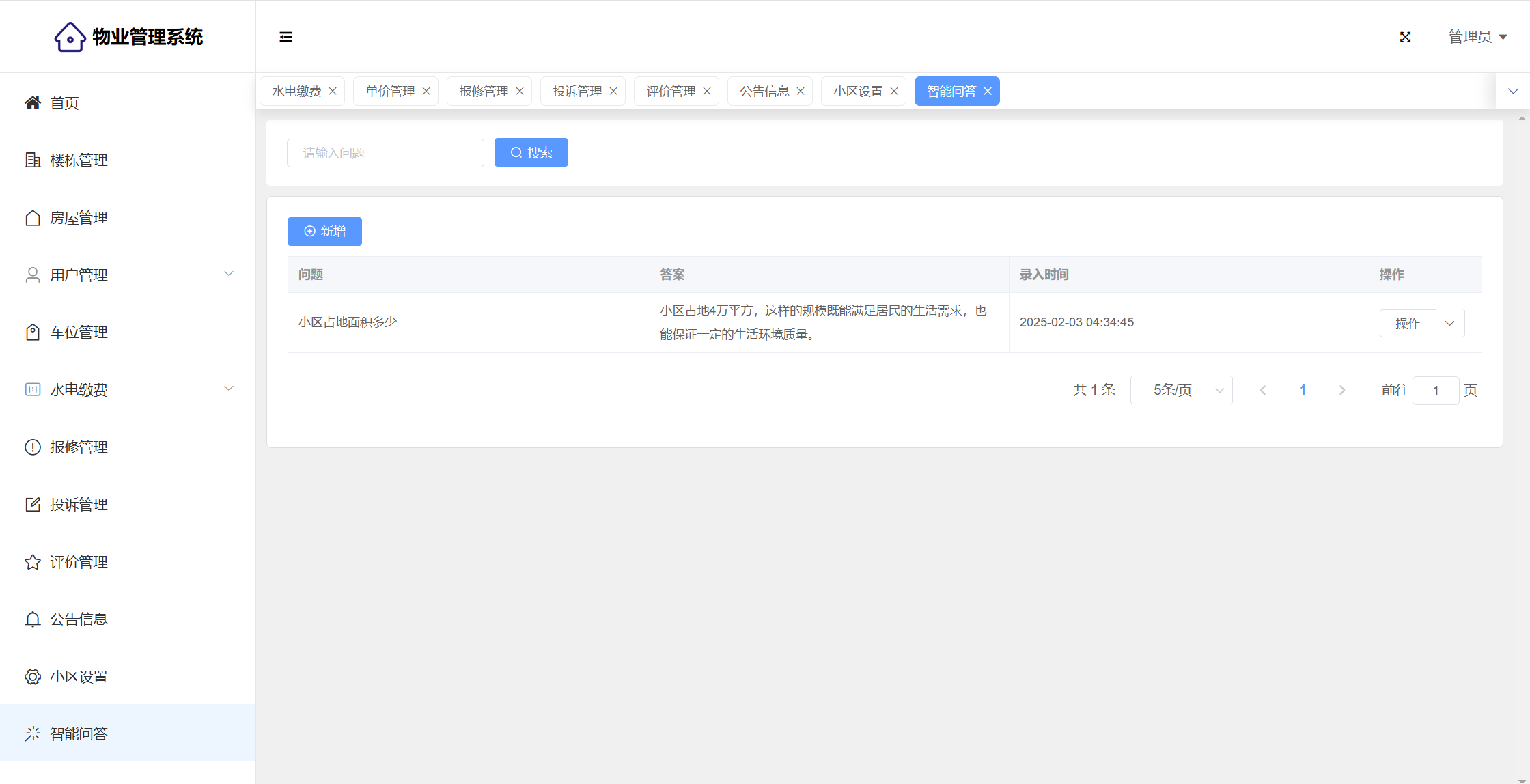1530x784 pixels.
Task: Open the 管理员 user dropdown
Action: (1477, 37)
